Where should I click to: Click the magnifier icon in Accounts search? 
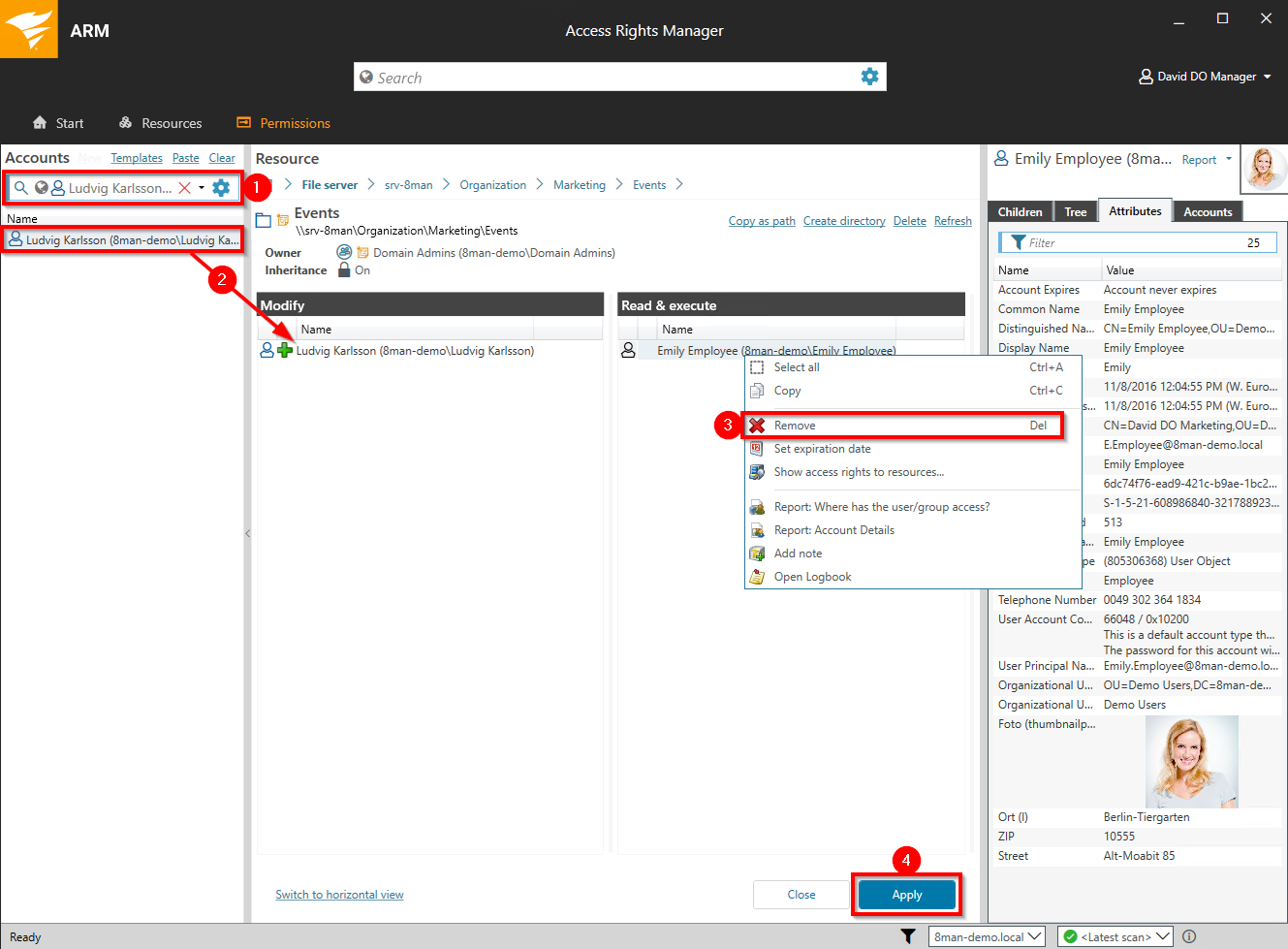[x=20, y=188]
